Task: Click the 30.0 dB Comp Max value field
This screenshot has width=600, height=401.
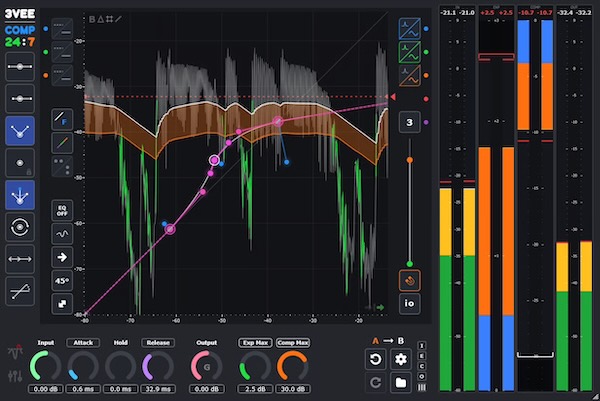Action: pos(293,389)
